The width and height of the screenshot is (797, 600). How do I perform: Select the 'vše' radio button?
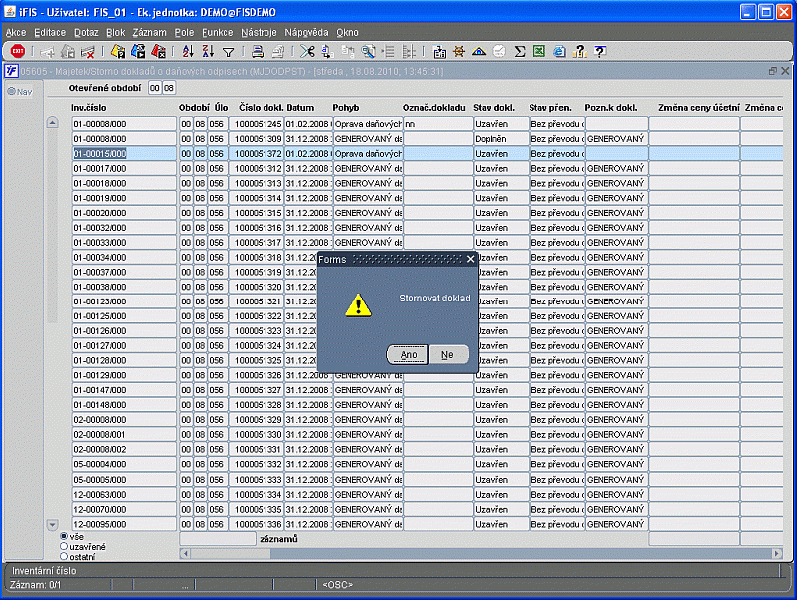65,536
